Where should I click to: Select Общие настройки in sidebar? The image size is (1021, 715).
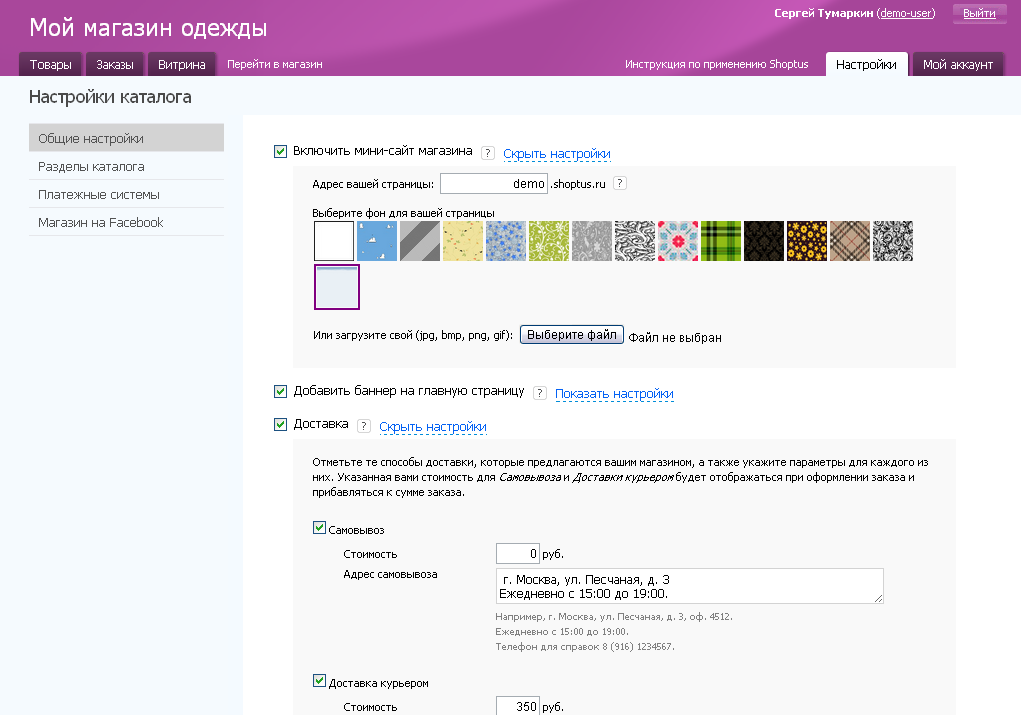point(126,138)
